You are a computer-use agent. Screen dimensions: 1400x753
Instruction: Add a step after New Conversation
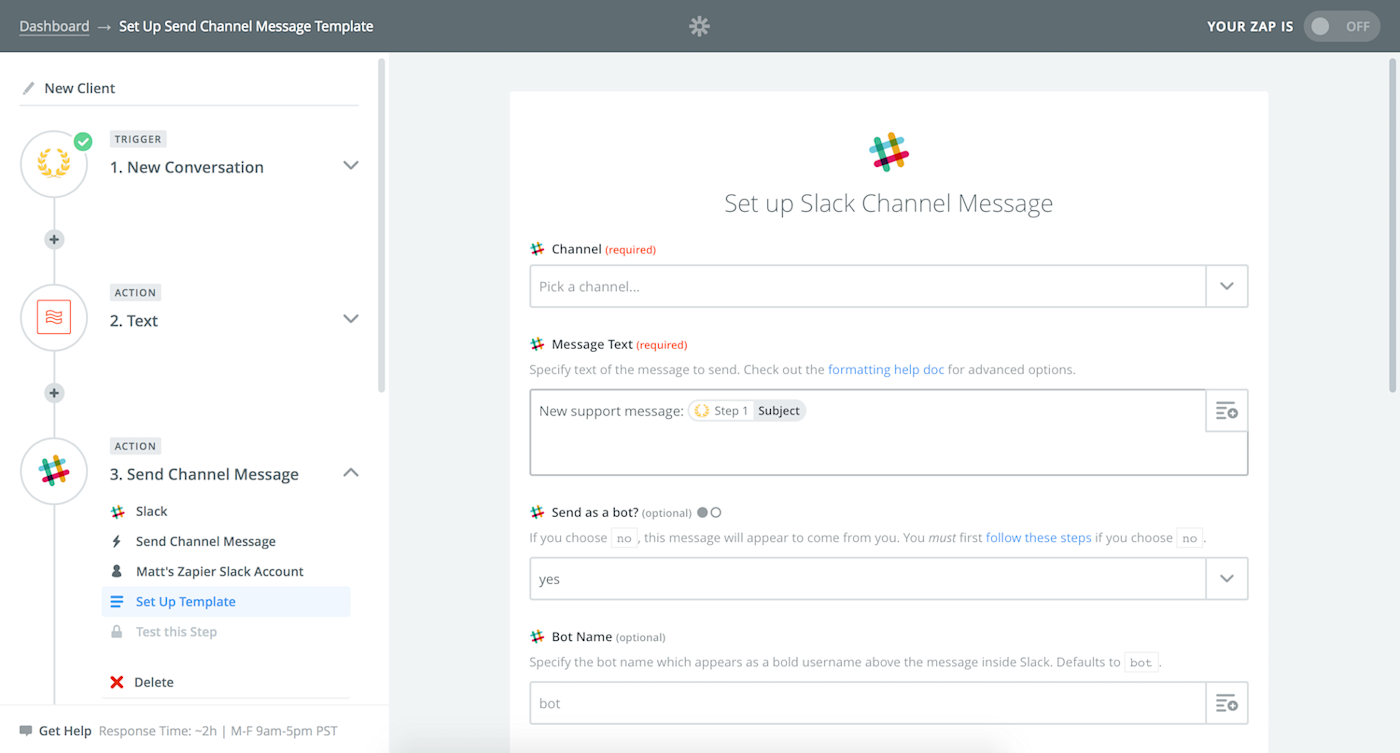point(54,239)
